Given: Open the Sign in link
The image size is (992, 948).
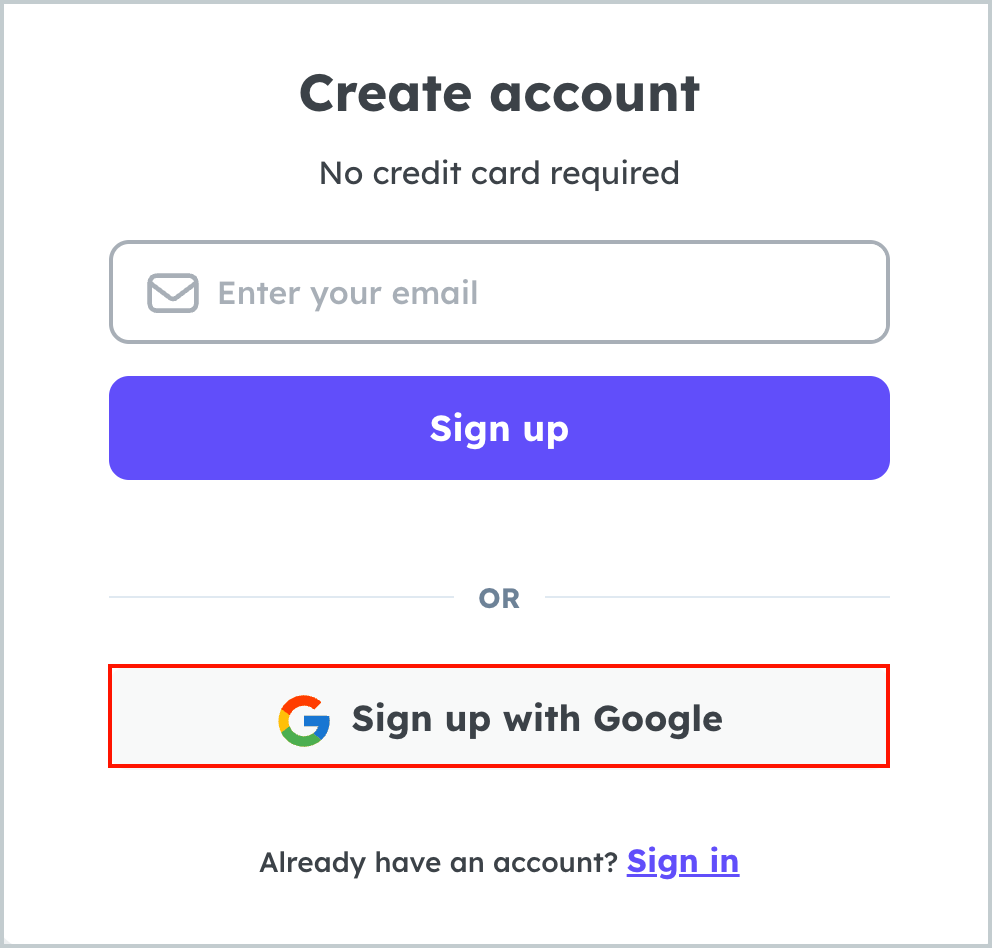Looking at the screenshot, I should click(683, 862).
